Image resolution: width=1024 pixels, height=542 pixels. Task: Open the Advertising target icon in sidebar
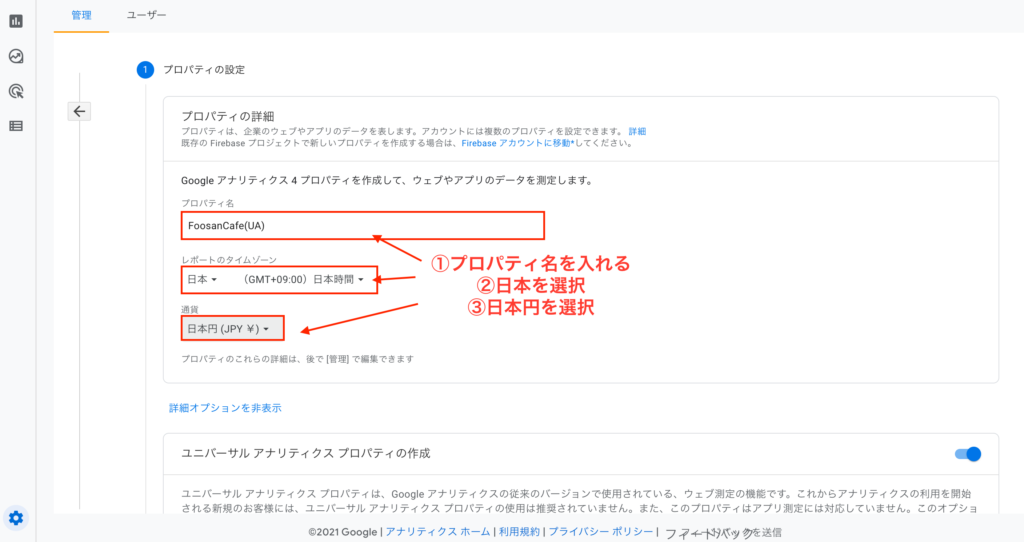(x=16, y=91)
